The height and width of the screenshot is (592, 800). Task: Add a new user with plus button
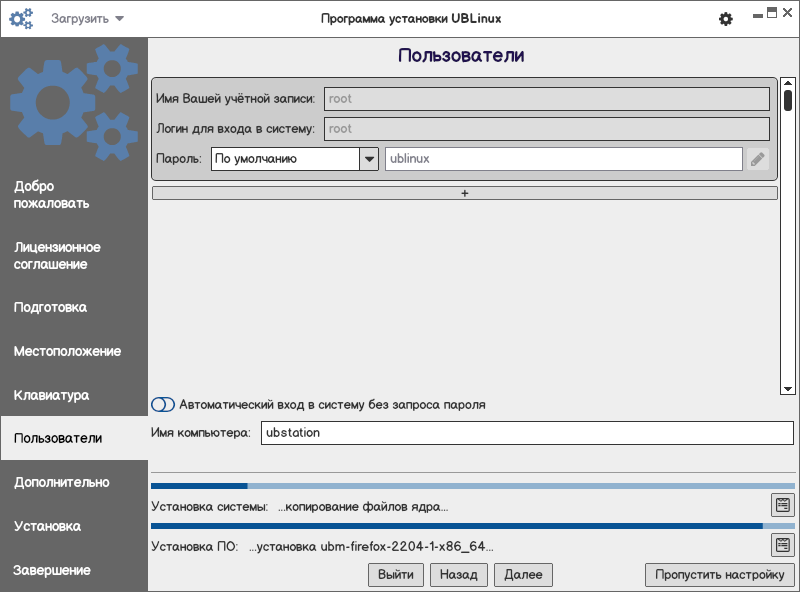pyautogui.click(x=465, y=193)
